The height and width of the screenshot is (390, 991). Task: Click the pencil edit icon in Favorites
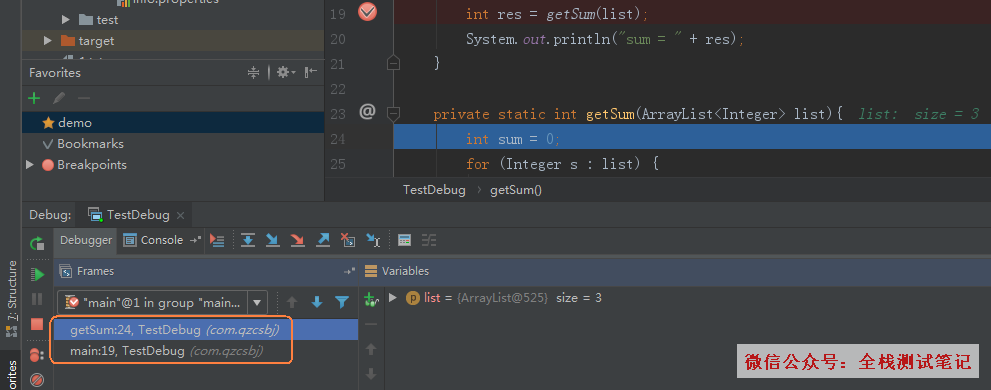59,98
